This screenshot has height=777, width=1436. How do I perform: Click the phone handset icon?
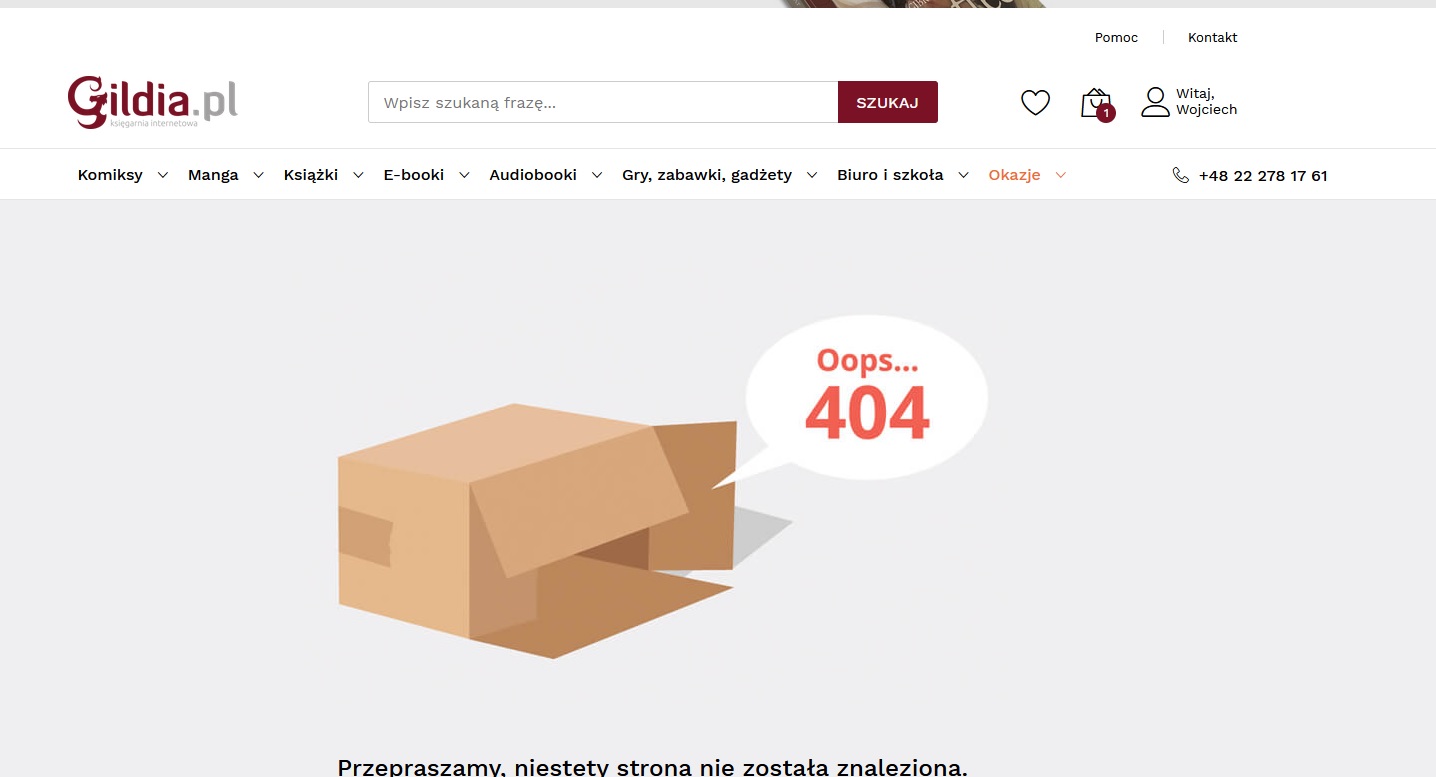pos(1180,175)
